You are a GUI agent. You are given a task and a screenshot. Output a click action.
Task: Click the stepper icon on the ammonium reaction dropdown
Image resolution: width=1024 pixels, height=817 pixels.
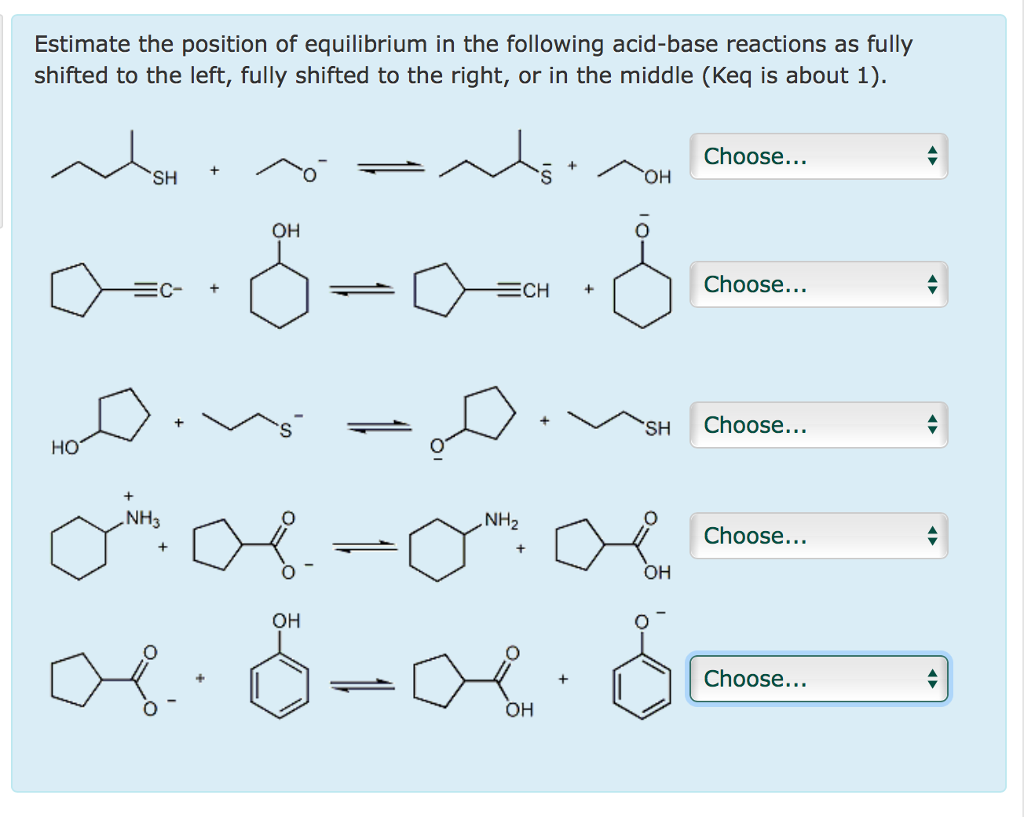(931, 536)
